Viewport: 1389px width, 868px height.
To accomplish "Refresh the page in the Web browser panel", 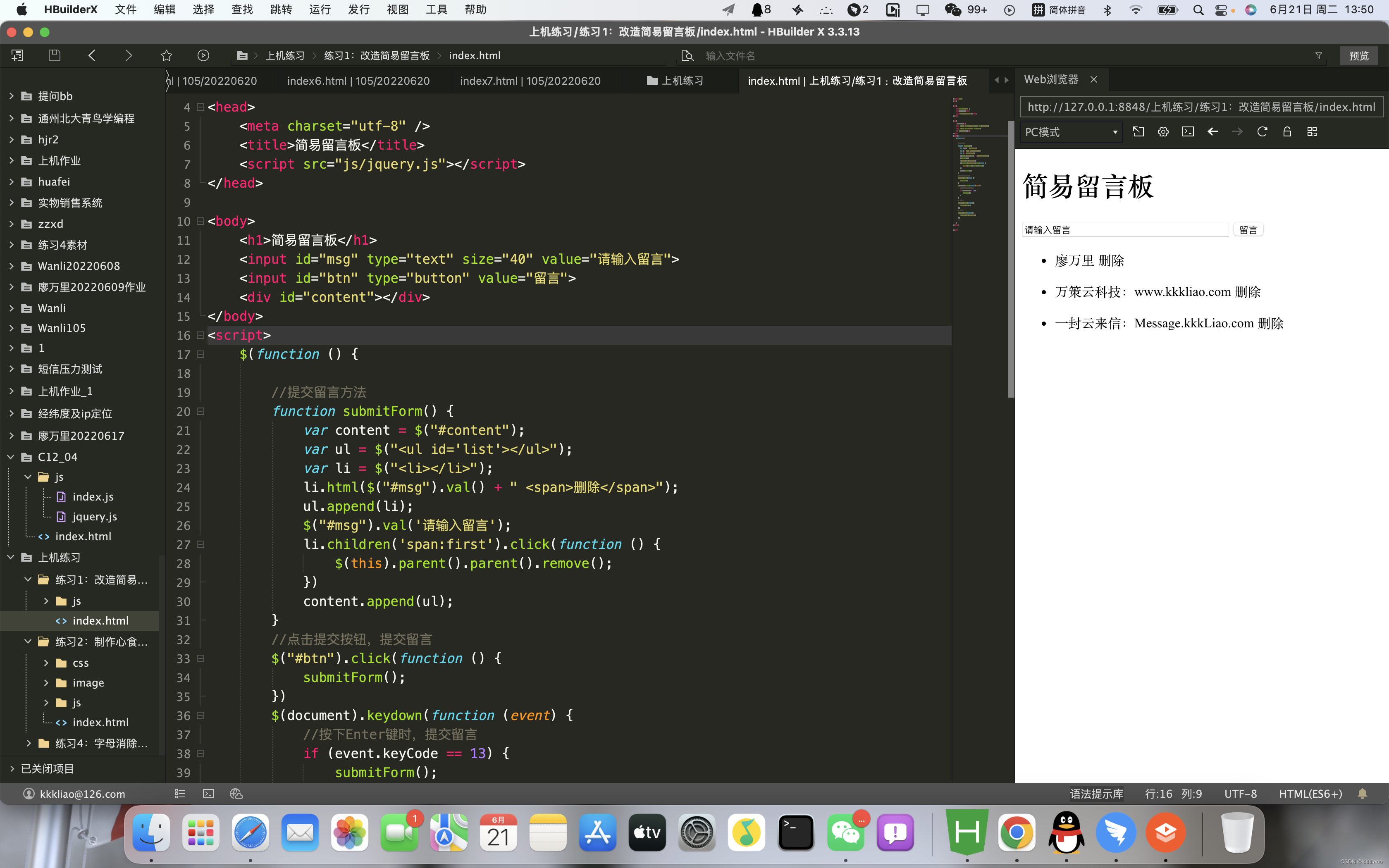I will [x=1263, y=131].
